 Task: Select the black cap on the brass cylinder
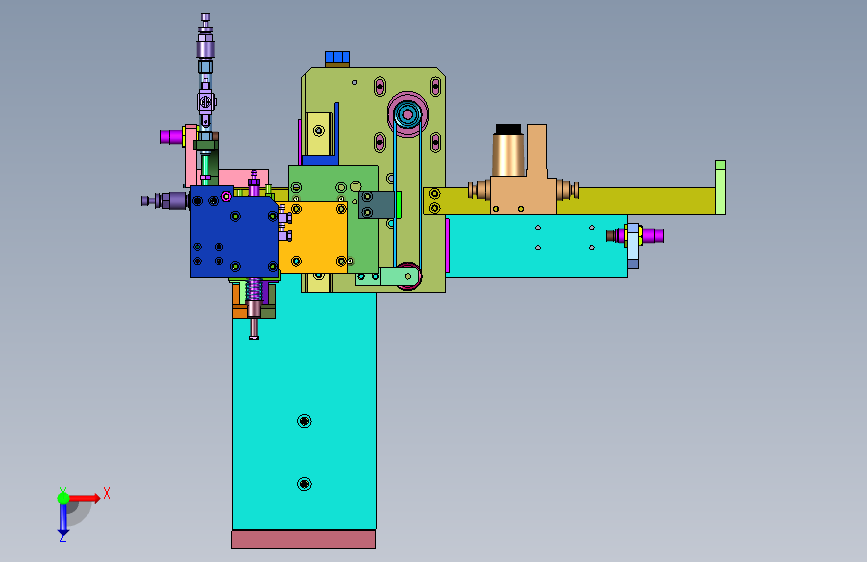[x=508, y=129]
